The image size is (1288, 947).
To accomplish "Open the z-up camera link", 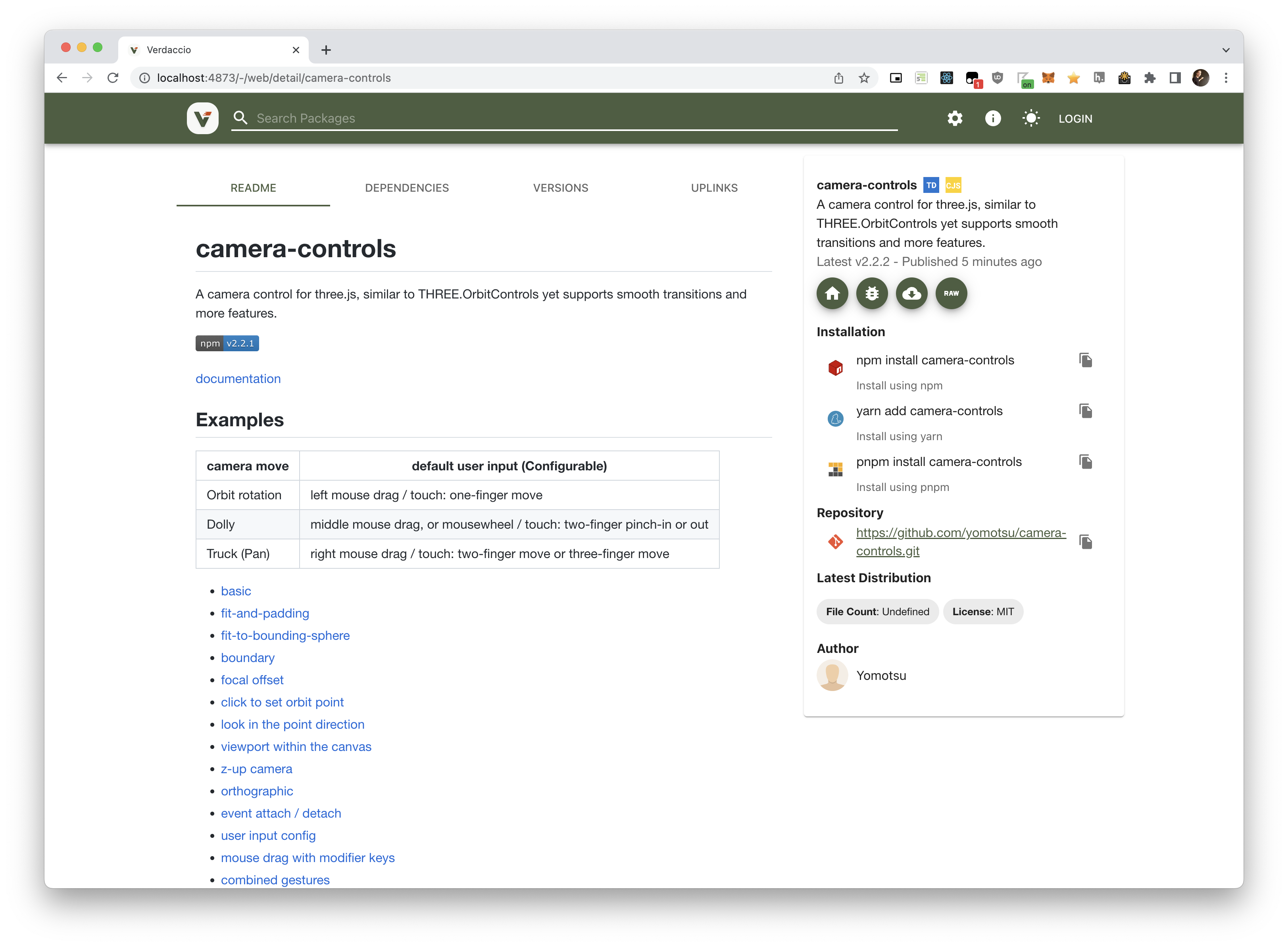I will click(256, 769).
